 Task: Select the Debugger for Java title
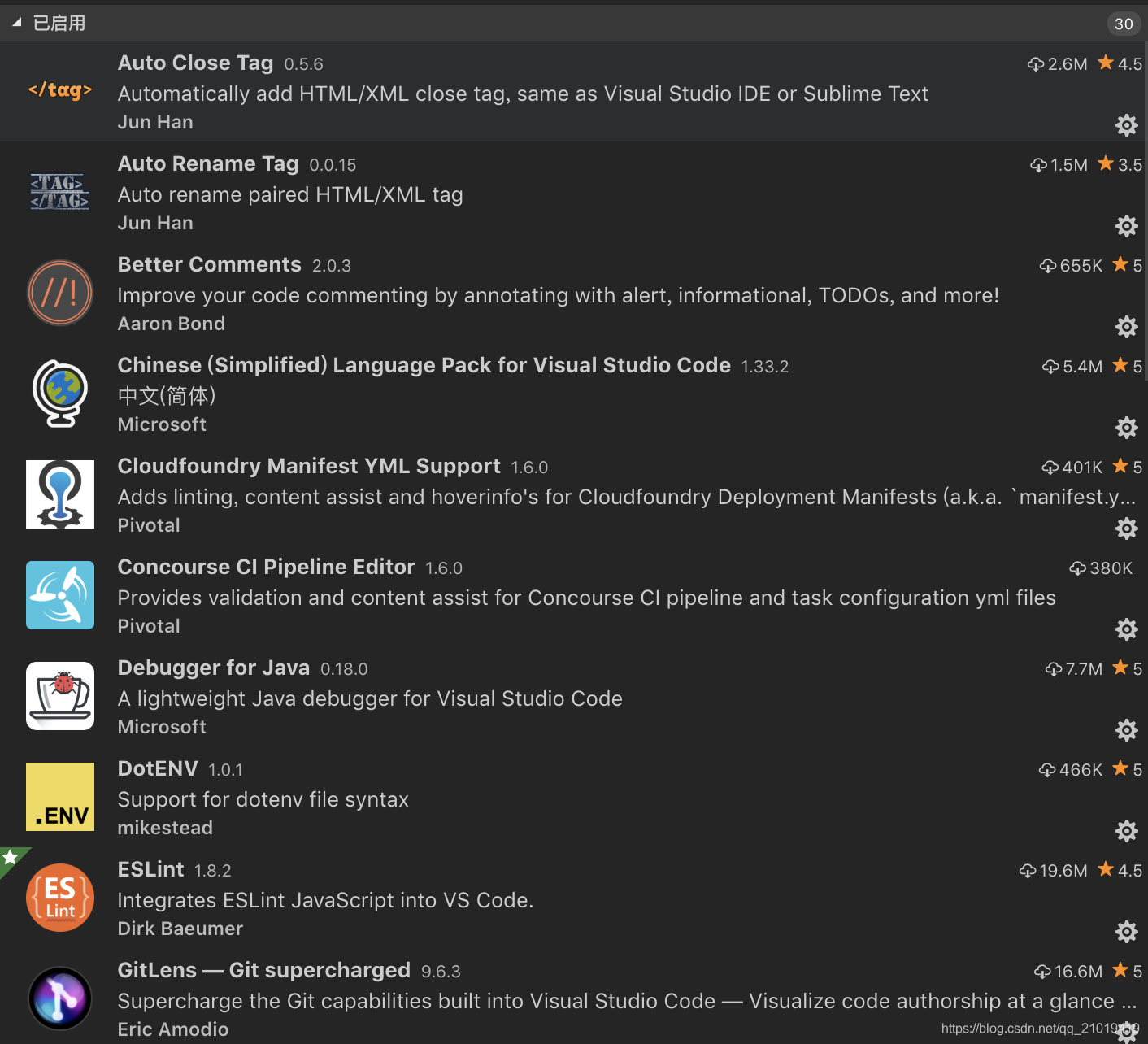click(x=214, y=668)
